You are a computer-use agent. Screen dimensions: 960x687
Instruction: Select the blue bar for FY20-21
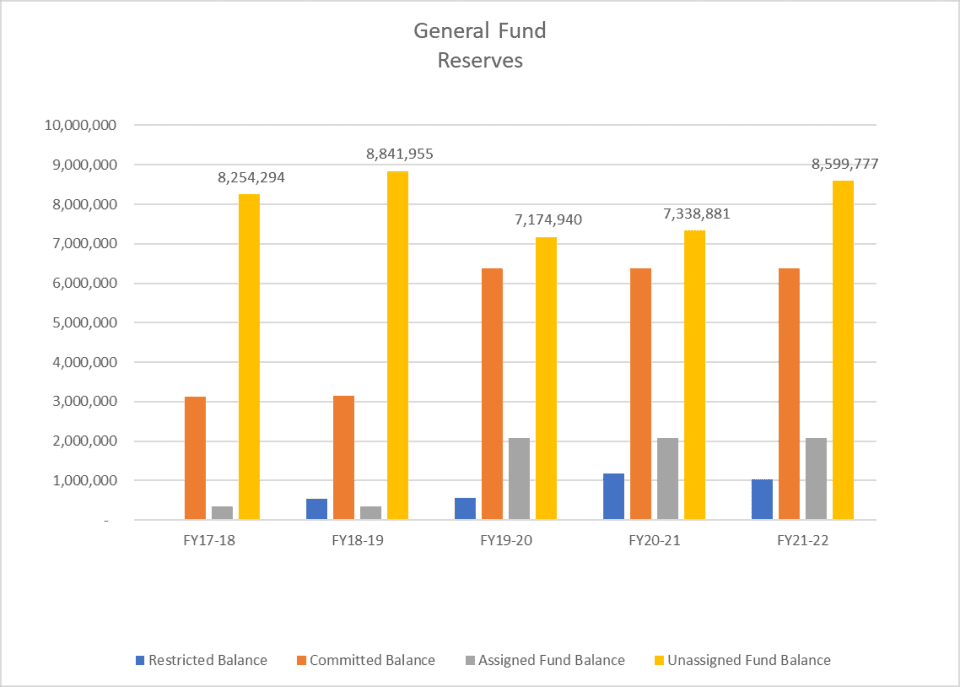pyautogui.click(x=614, y=495)
